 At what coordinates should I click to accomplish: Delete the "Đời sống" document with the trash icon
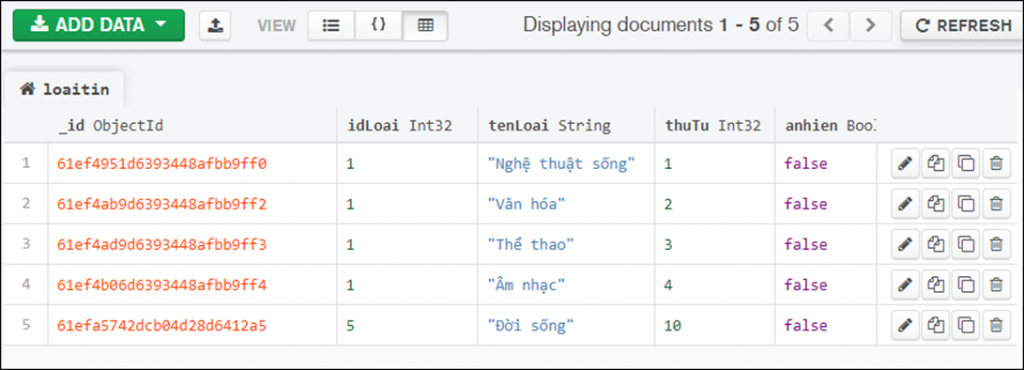[995, 325]
